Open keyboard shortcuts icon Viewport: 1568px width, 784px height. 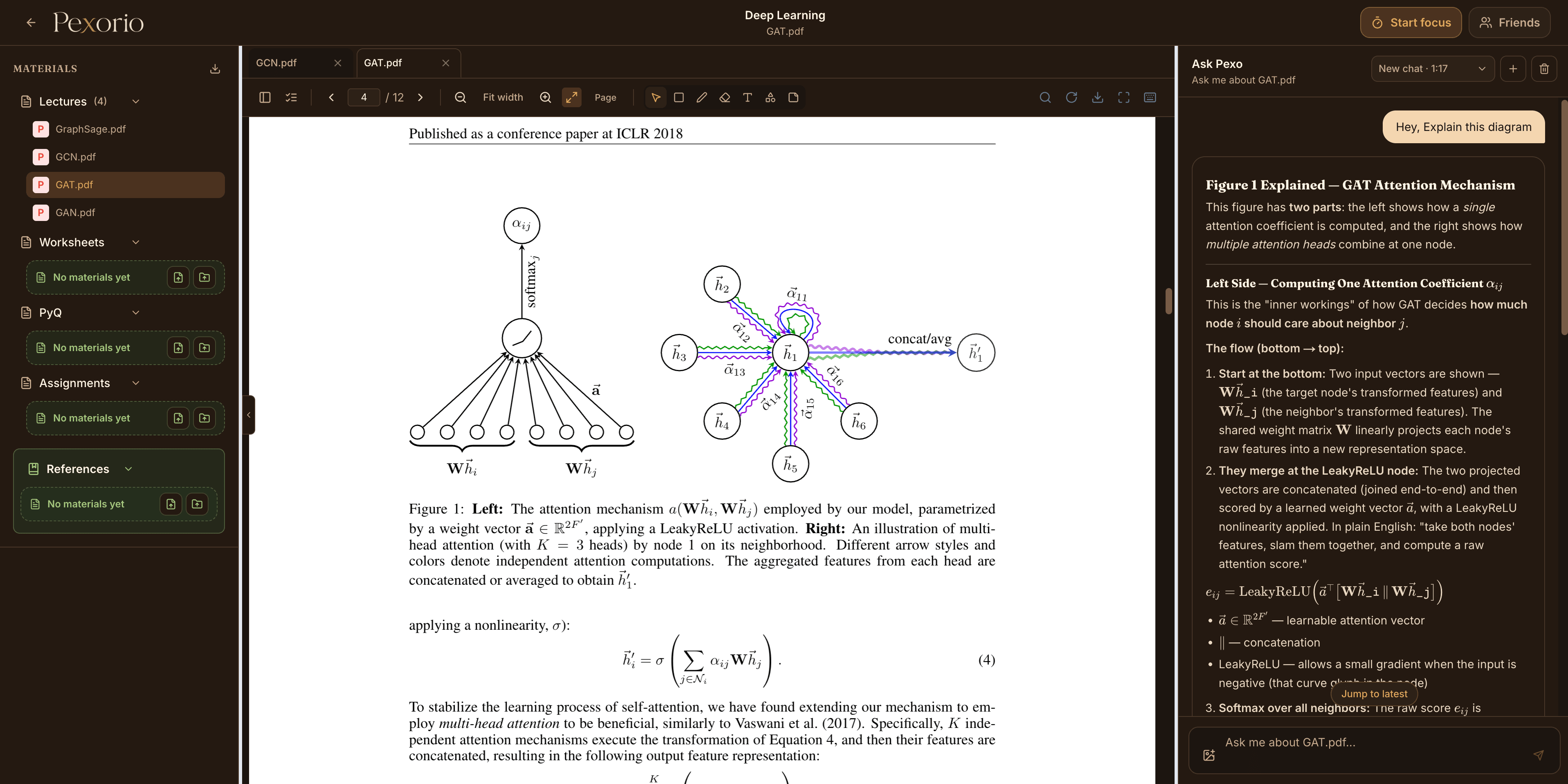(x=1150, y=97)
